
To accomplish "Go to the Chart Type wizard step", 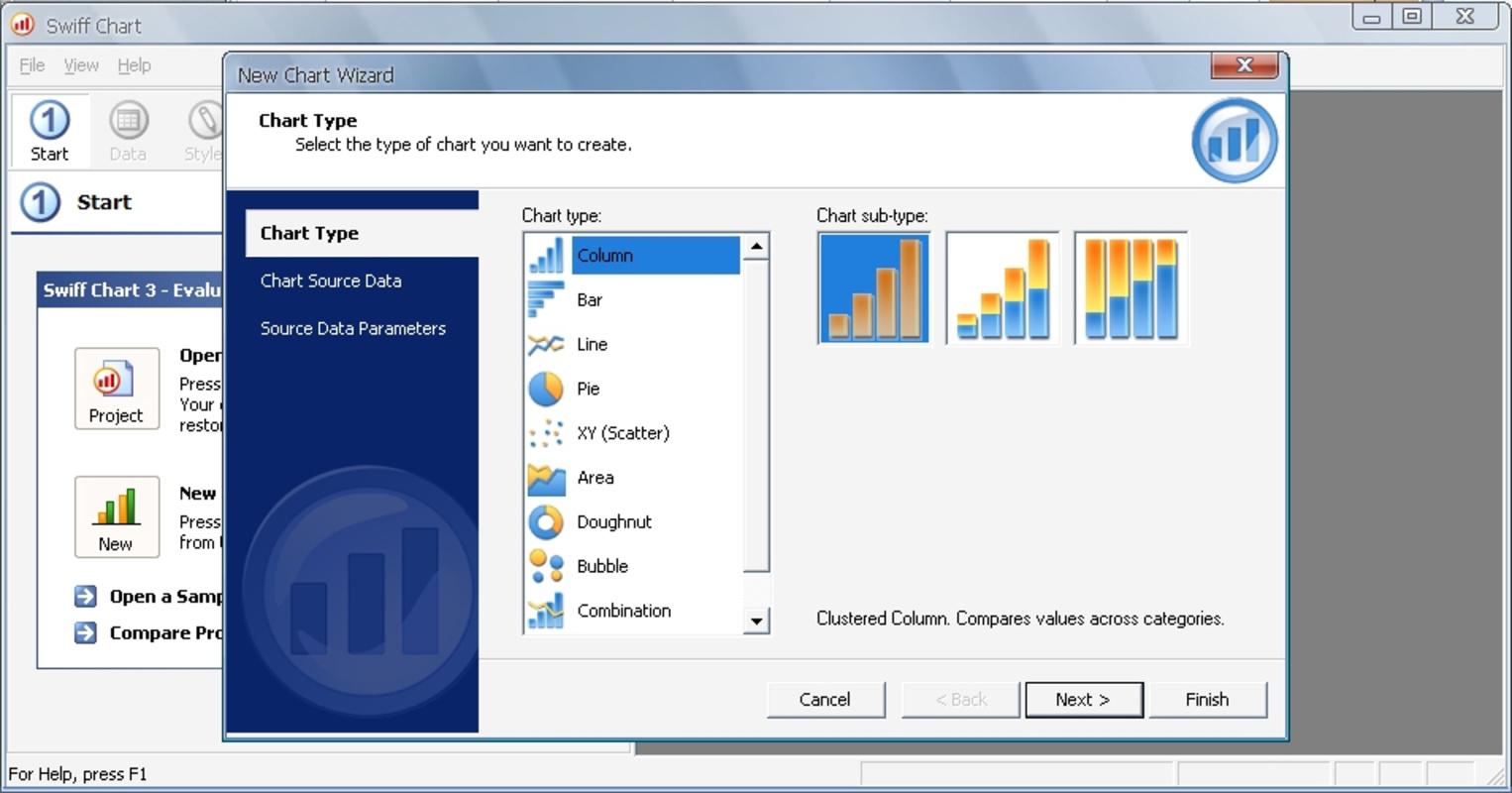I will tap(362, 233).
